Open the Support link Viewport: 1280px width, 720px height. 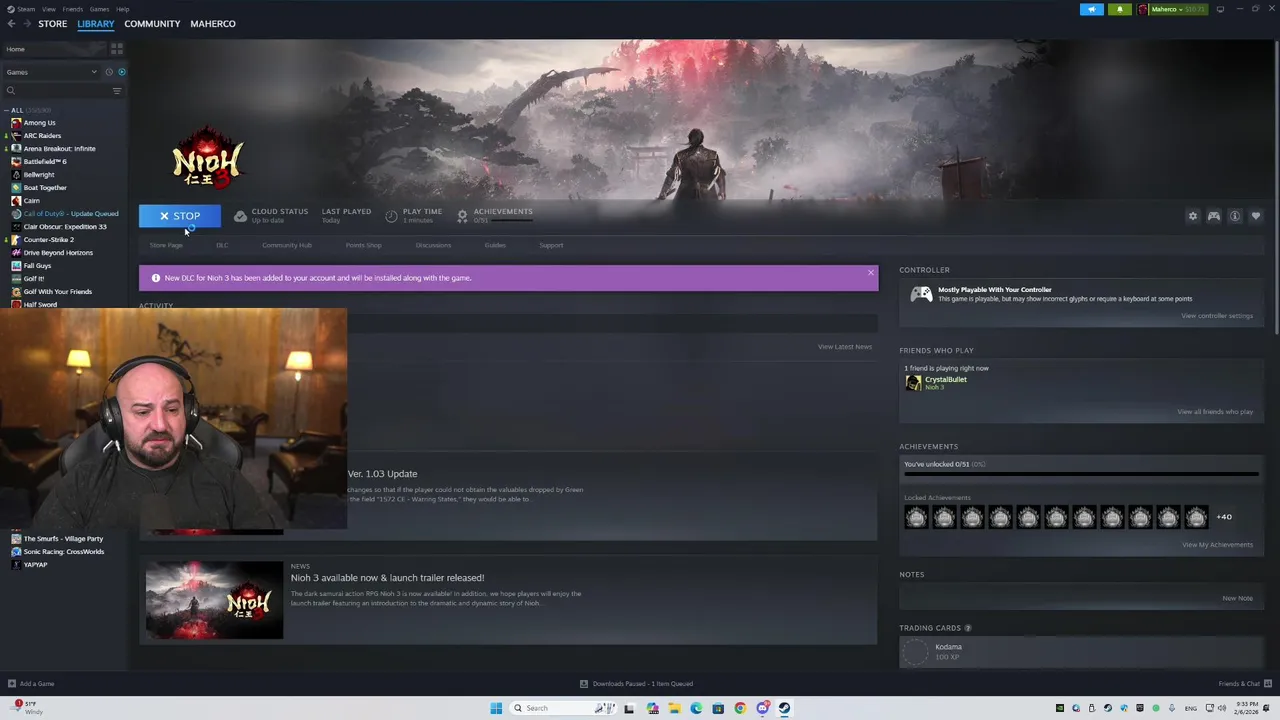551,245
